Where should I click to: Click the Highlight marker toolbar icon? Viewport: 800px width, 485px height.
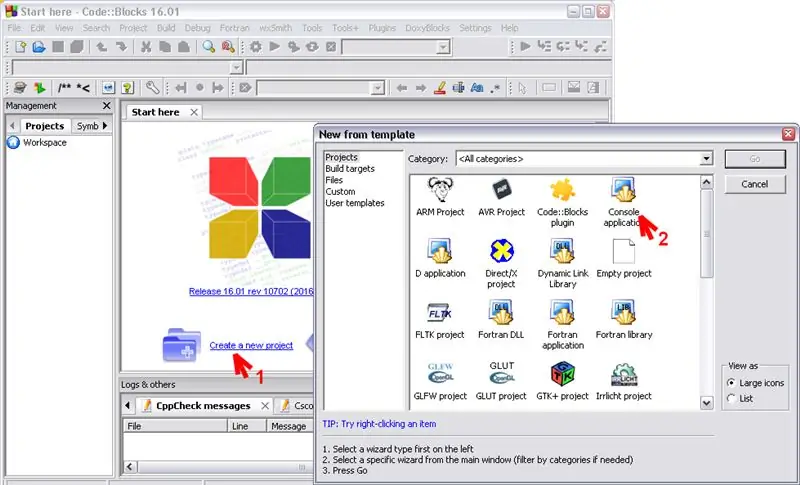coord(439,88)
